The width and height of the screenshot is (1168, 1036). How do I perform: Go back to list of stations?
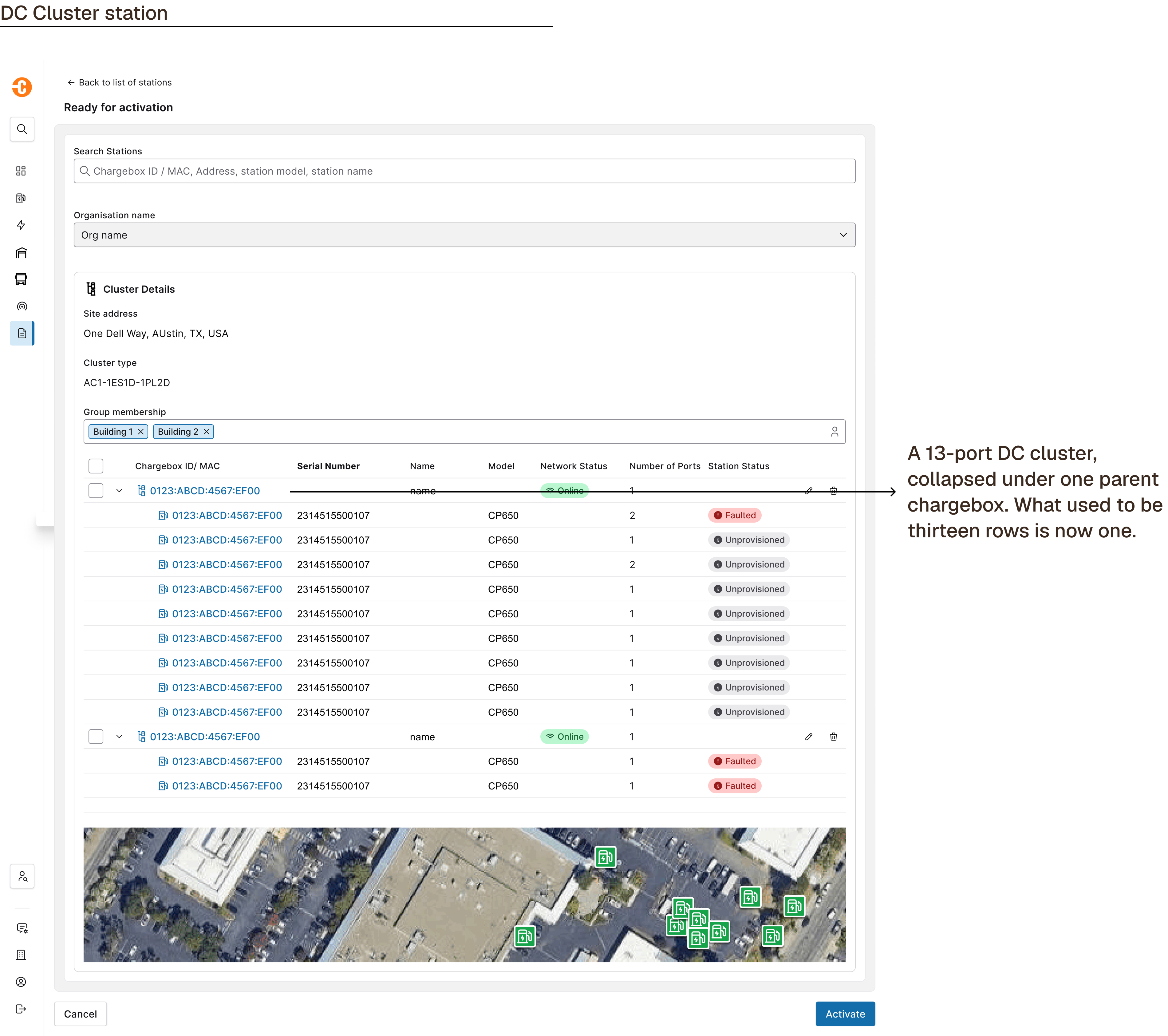(x=119, y=82)
